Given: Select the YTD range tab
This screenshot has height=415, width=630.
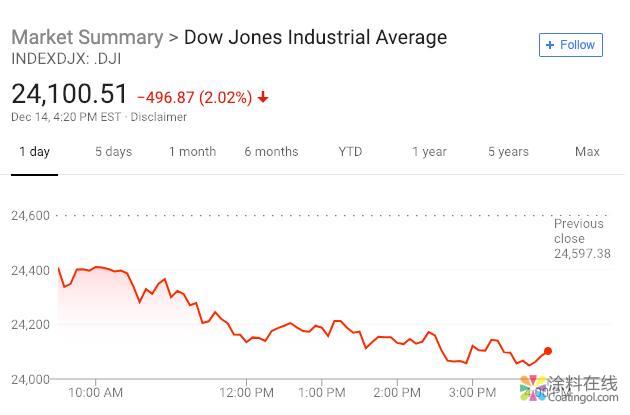Looking at the screenshot, I should (x=350, y=152).
